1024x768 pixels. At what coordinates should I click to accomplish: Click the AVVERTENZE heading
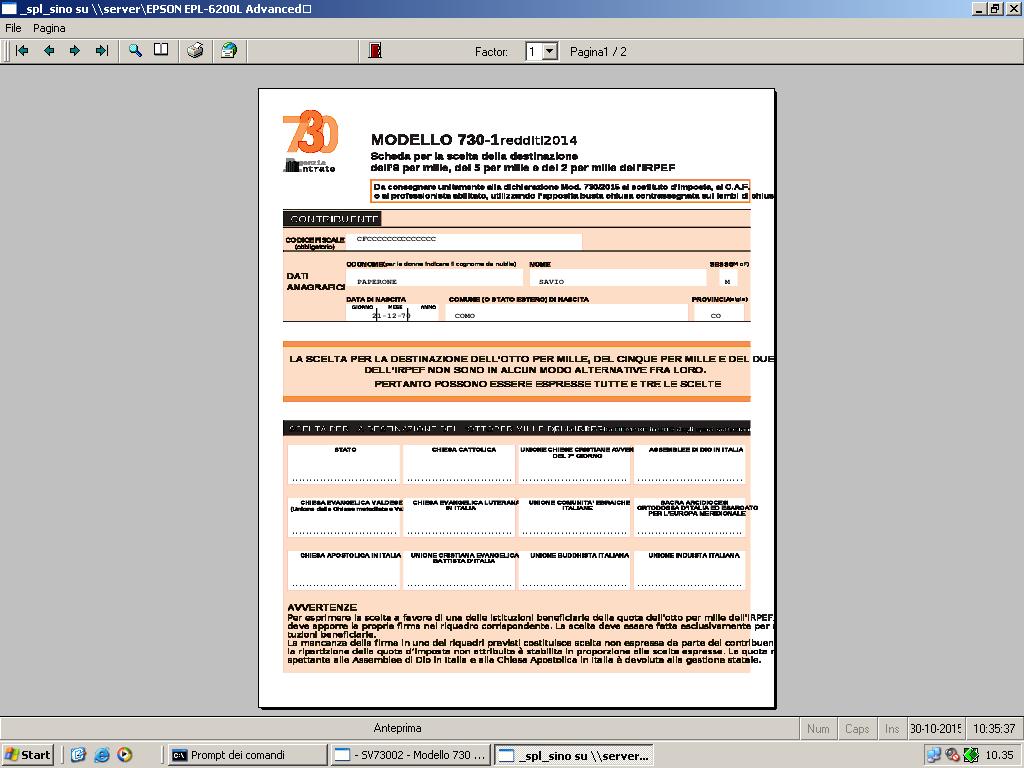pyautogui.click(x=322, y=607)
